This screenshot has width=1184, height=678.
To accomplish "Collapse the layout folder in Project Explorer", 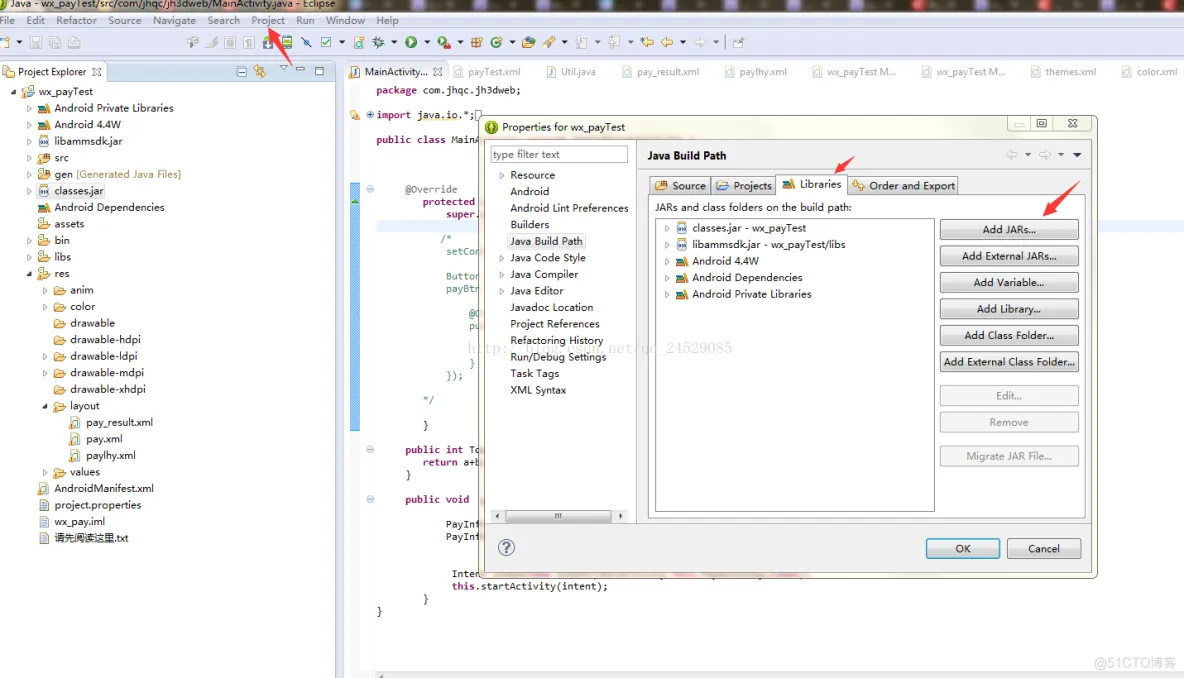I will click(x=45, y=406).
